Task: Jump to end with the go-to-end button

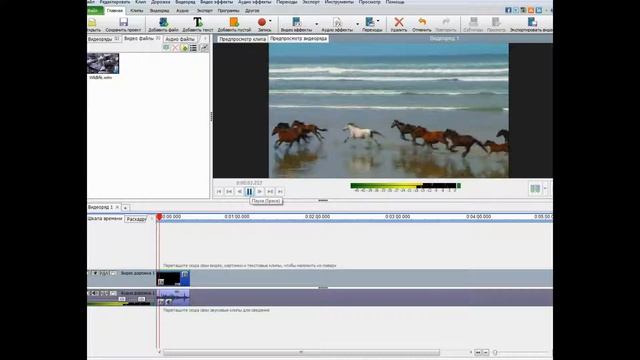Action: [x=280, y=191]
